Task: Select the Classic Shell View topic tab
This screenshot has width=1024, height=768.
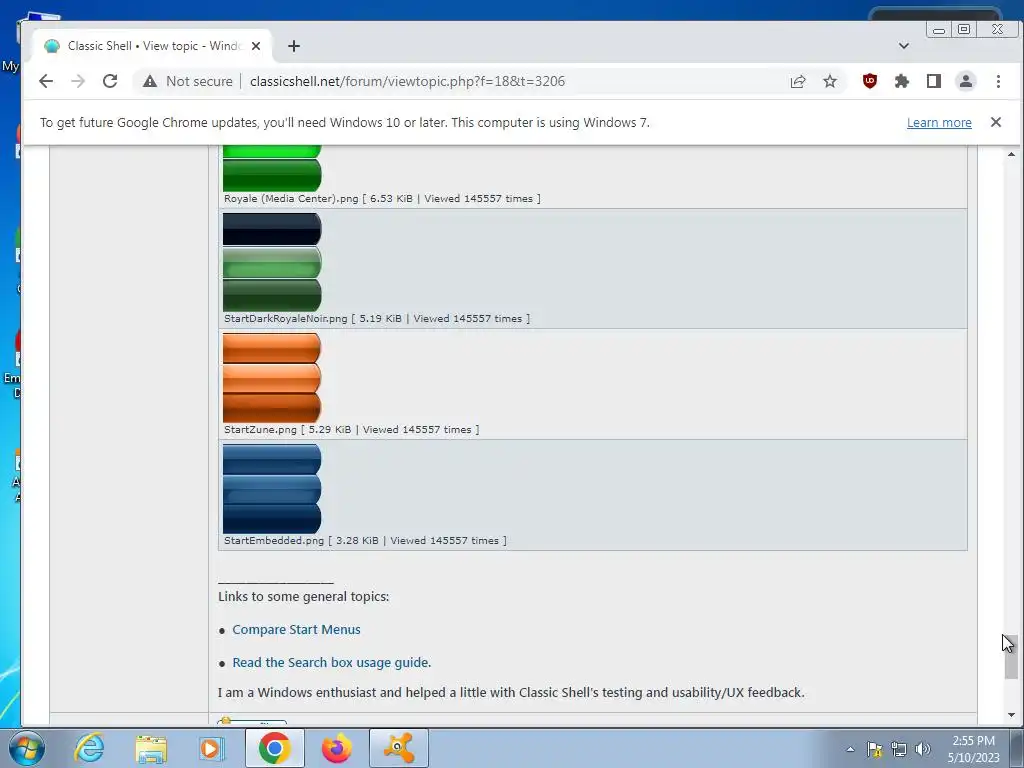Action: (152, 46)
